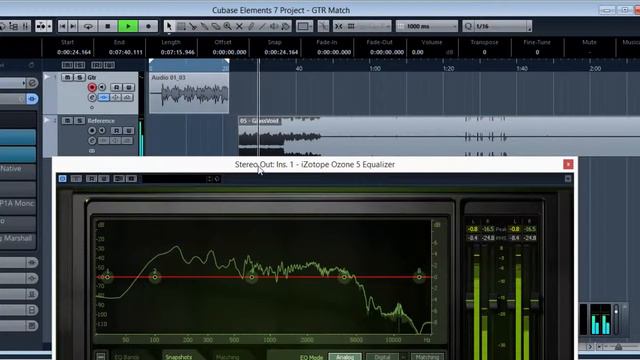The image size is (640, 360).
Task: Close the iZotope Ozone 5 Equalizer window
Action: [568, 164]
